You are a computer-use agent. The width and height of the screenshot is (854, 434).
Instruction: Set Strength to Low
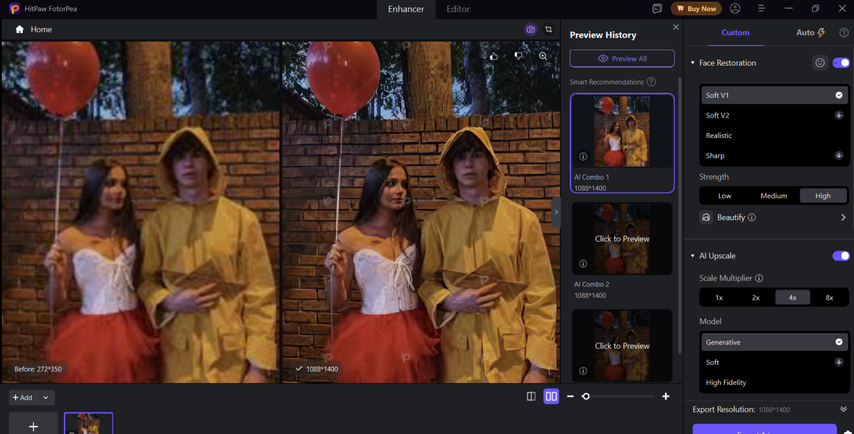tap(724, 196)
